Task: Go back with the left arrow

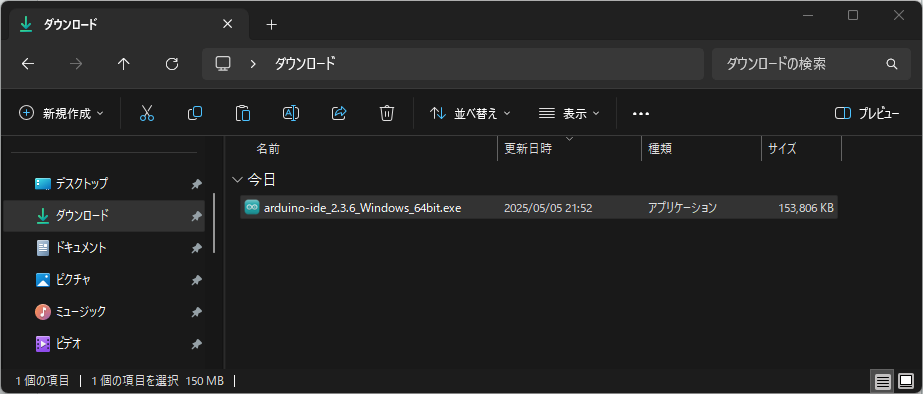Action: click(28, 64)
